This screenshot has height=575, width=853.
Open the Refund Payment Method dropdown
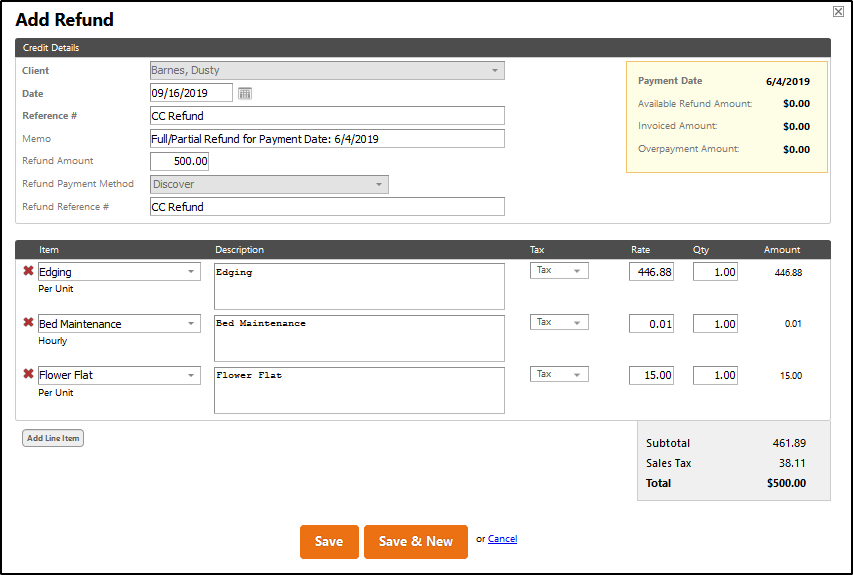[378, 185]
